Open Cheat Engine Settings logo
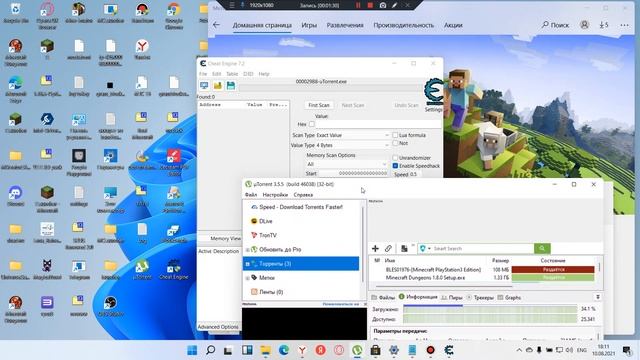 [x=433, y=92]
